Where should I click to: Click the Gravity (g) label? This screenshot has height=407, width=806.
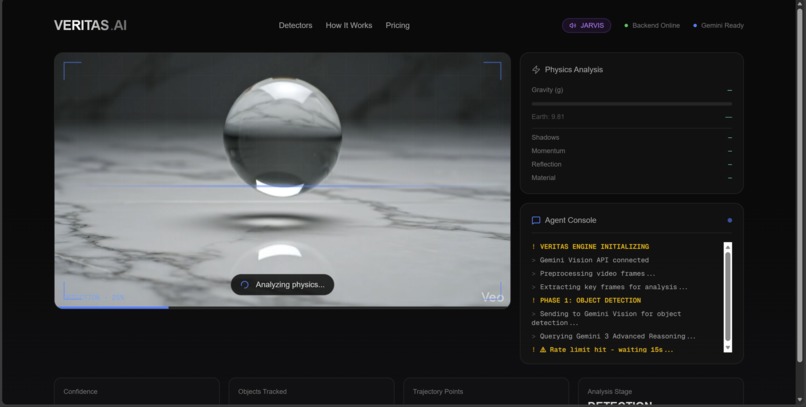click(x=547, y=89)
